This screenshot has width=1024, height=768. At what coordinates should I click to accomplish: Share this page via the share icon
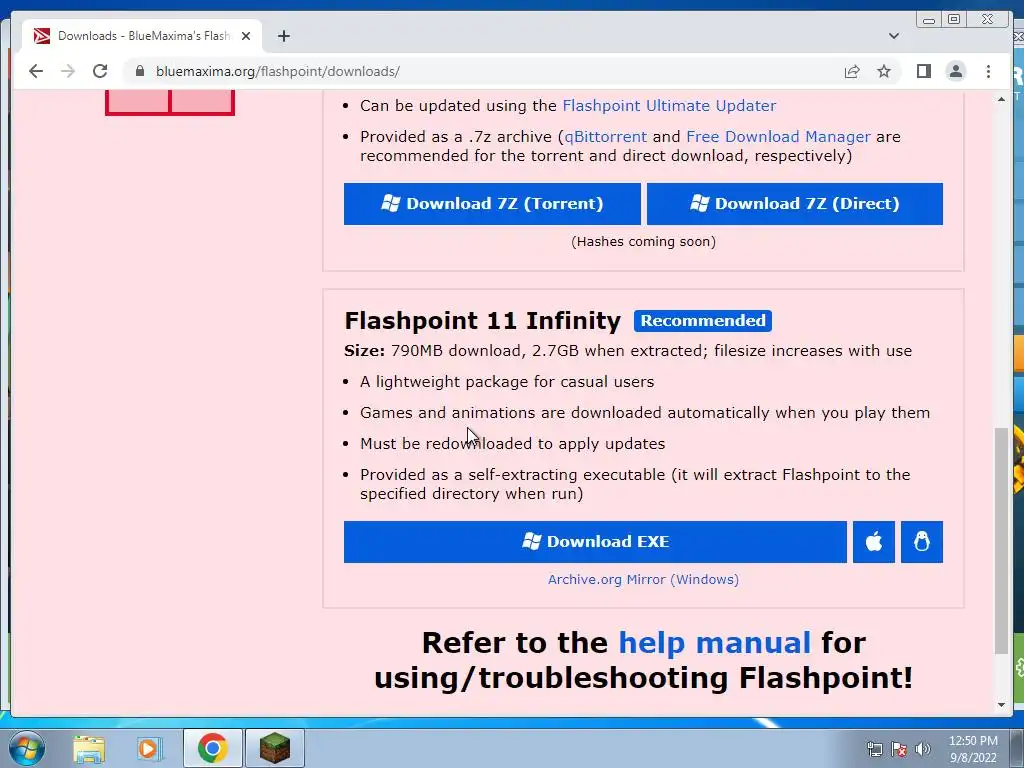pos(852,71)
